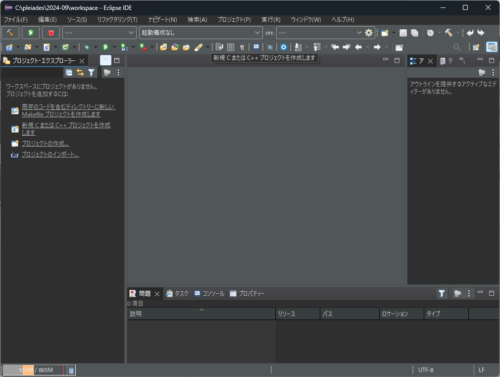Click the new source folder toolbar icon
500x377 pixels.
(x=28, y=47)
